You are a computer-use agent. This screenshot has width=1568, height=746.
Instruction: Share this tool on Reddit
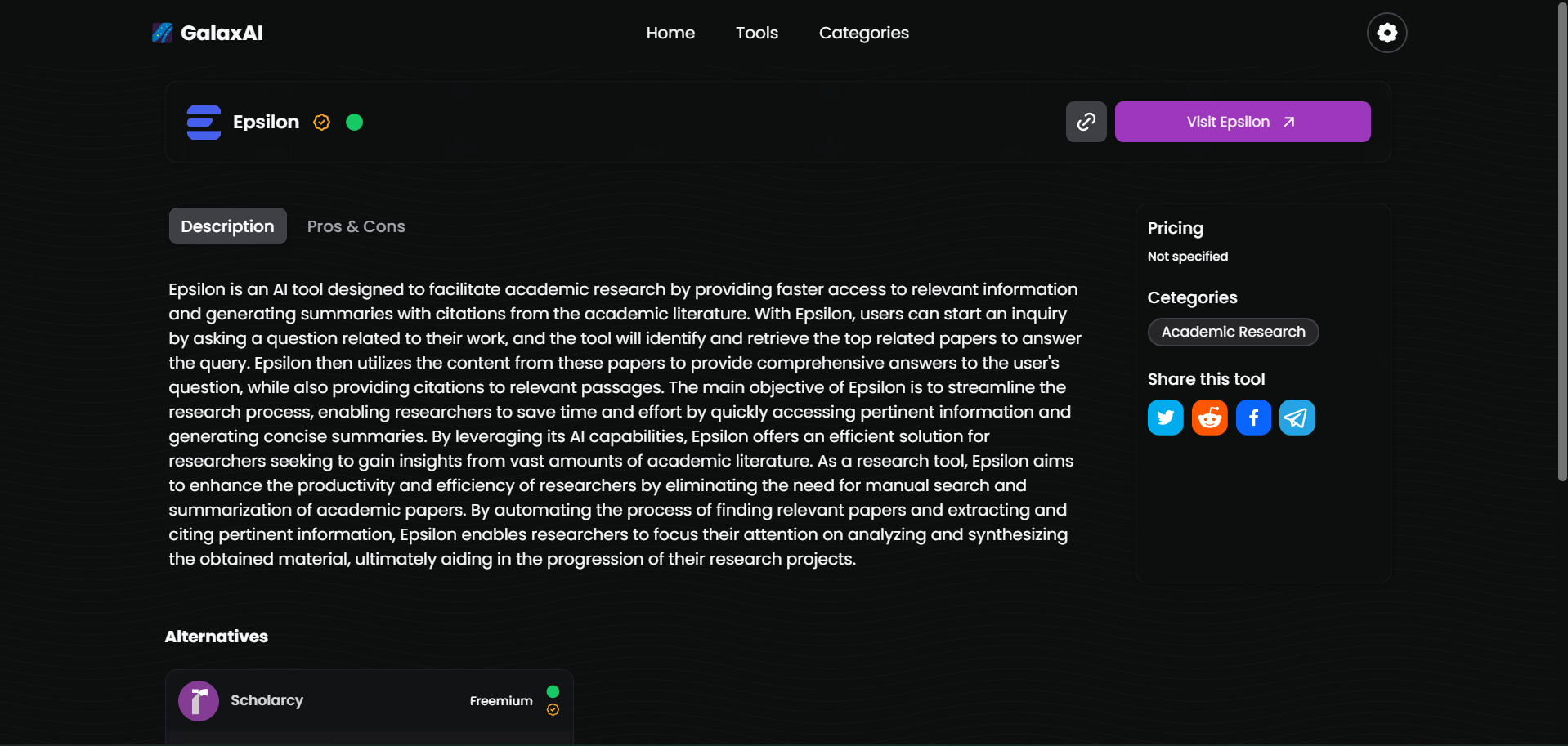coord(1209,418)
